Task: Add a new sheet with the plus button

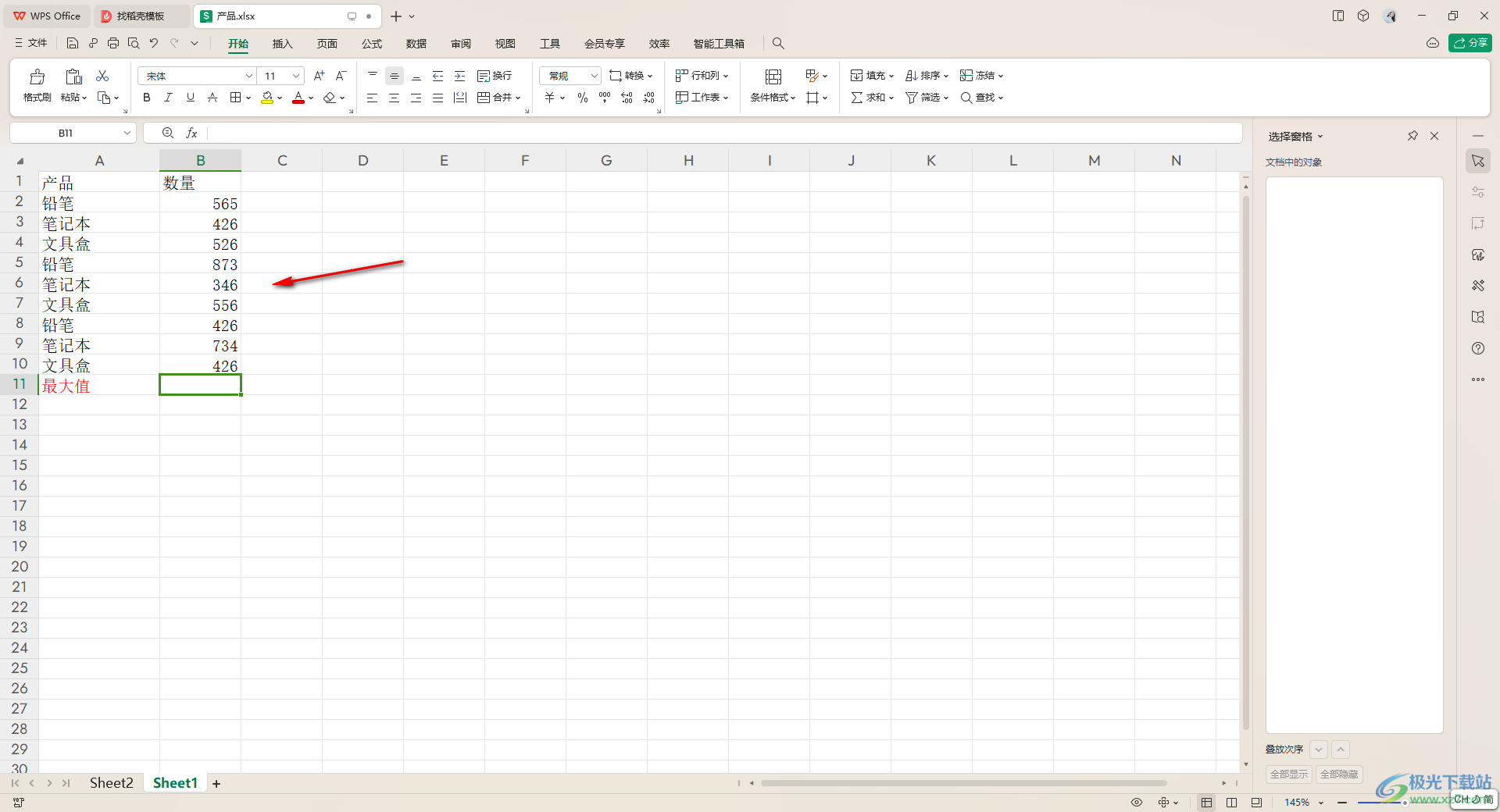Action: point(216,783)
